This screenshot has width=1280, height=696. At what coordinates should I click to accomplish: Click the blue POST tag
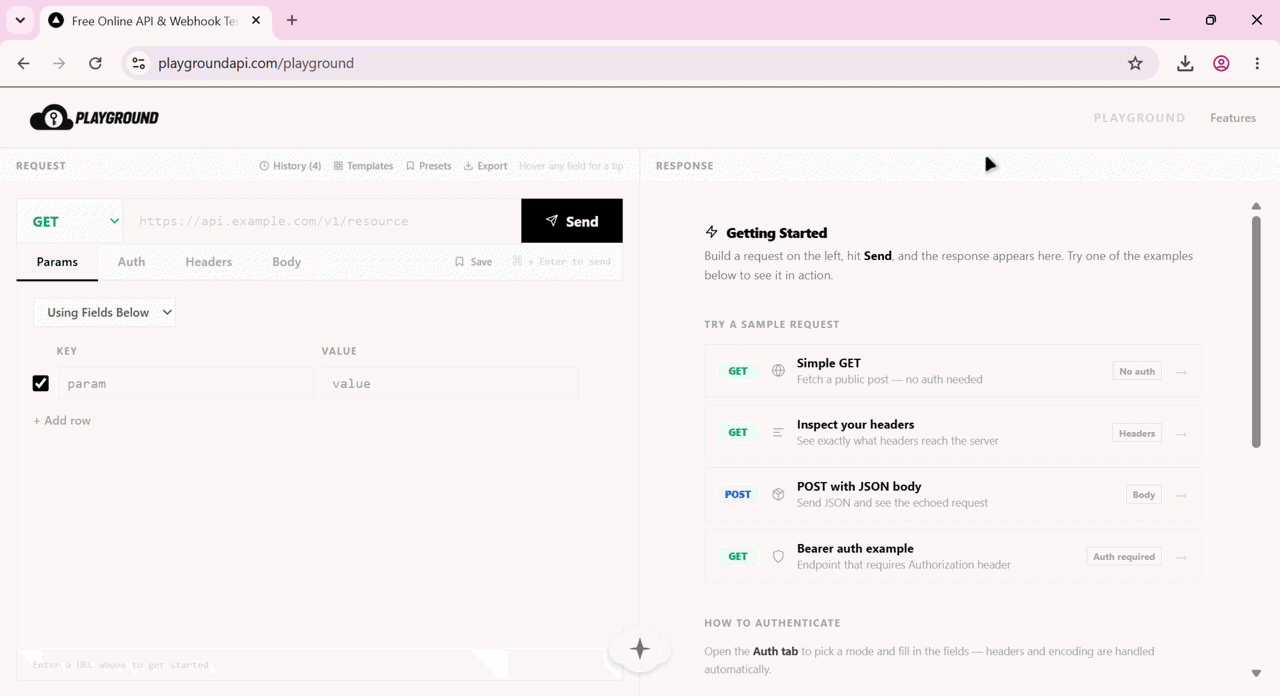click(738, 494)
